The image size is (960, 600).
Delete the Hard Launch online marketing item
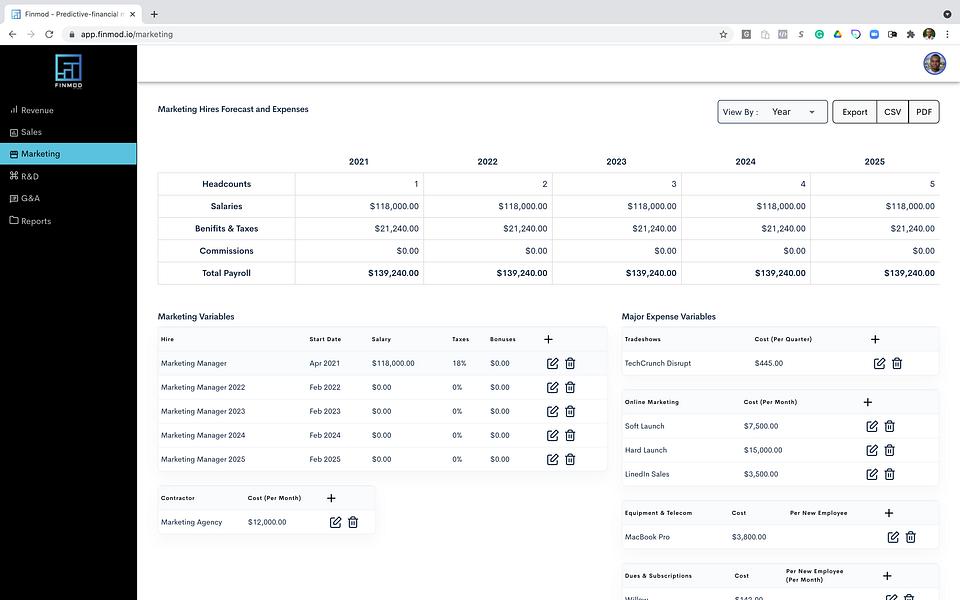tap(890, 450)
